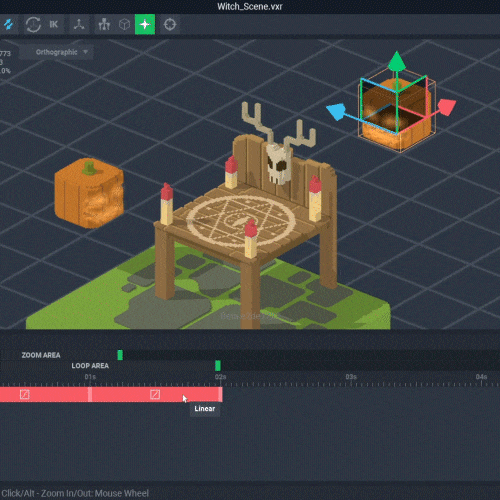Click the wireframe cube icon
Viewport: 500px width, 500px height.
click(x=124, y=24)
